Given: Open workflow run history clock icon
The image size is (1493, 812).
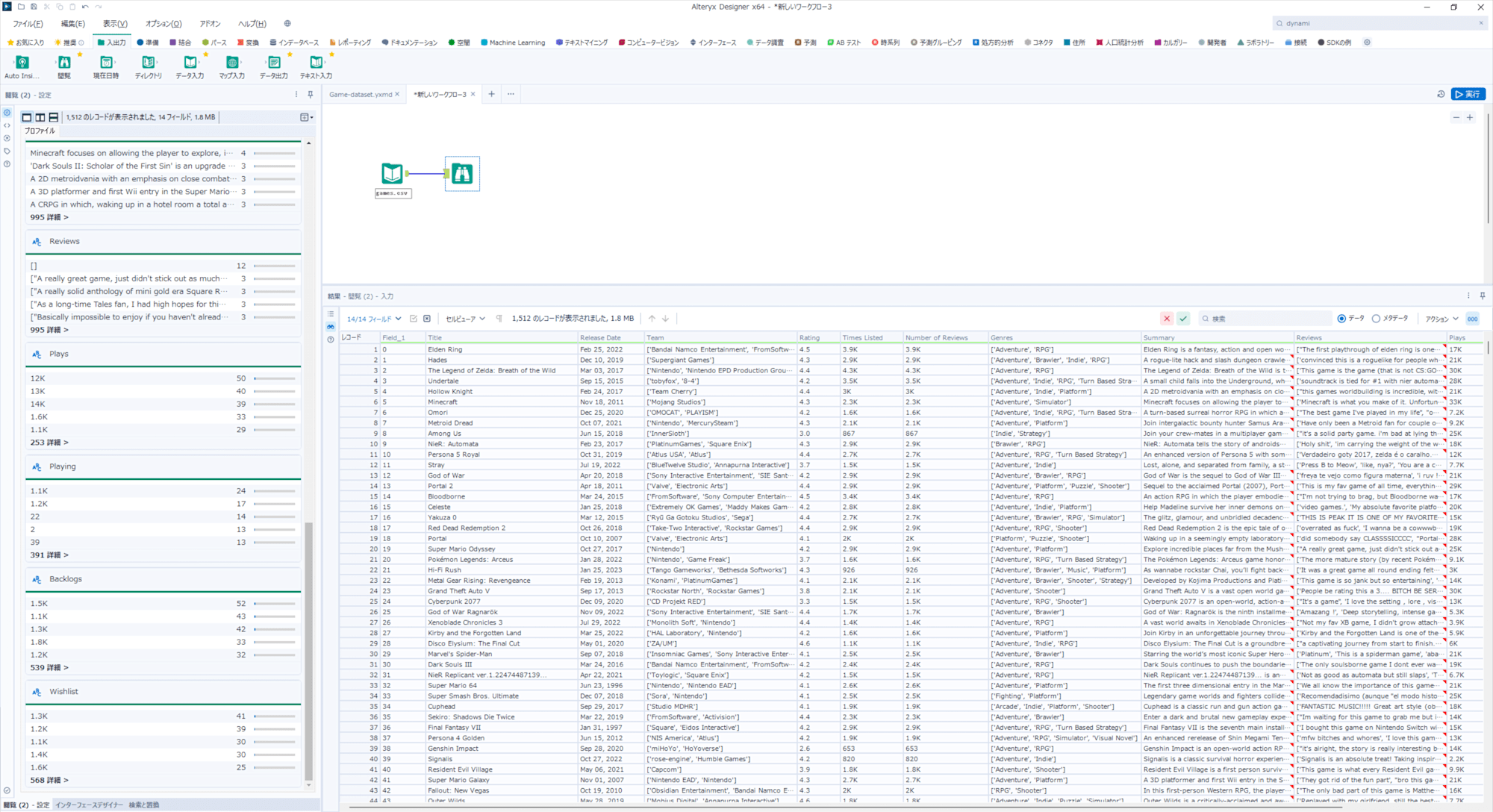Looking at the screenshot, I should tap(1441, 94).
